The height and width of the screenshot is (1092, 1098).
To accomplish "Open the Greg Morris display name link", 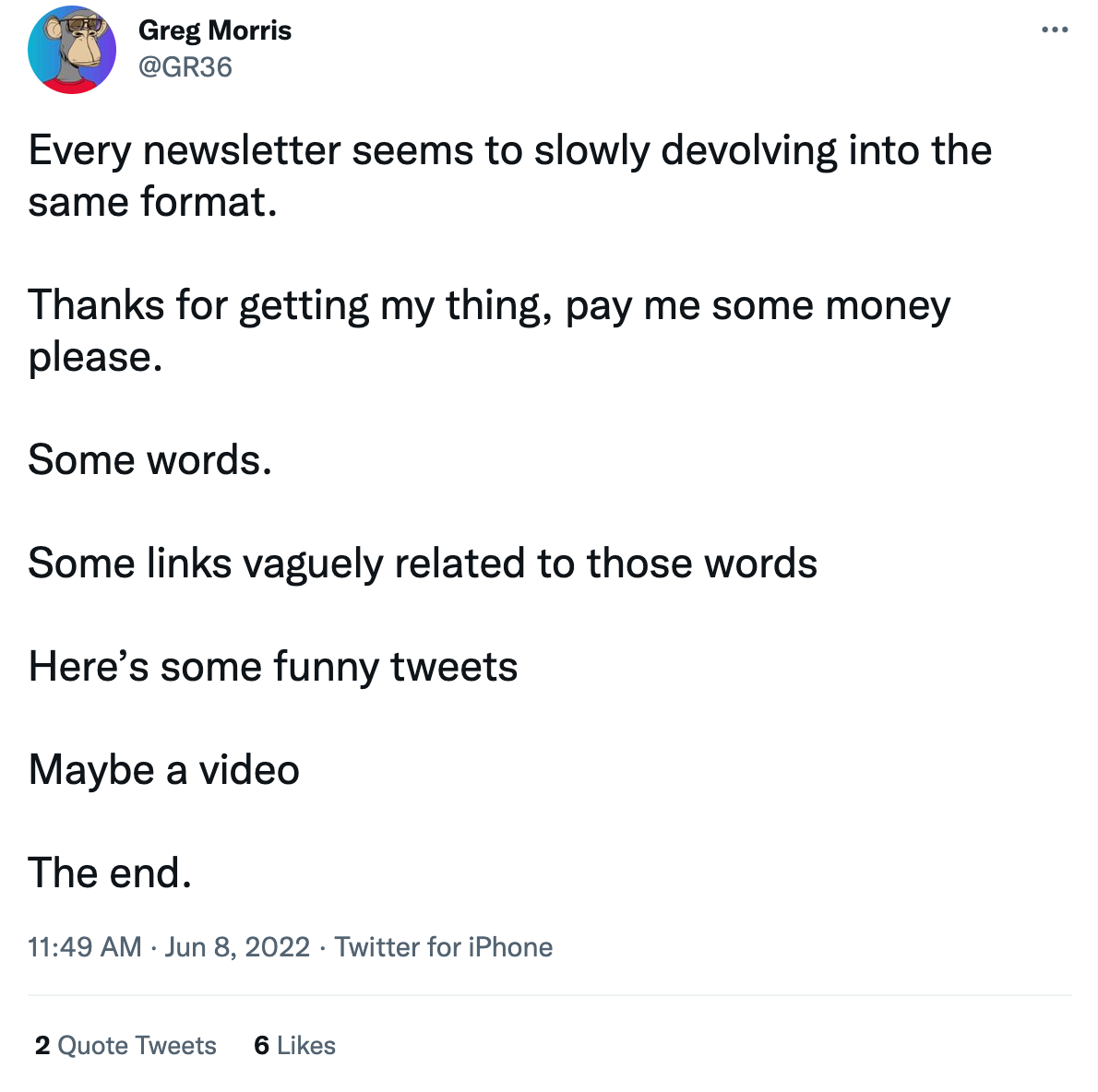I will 215,30.
